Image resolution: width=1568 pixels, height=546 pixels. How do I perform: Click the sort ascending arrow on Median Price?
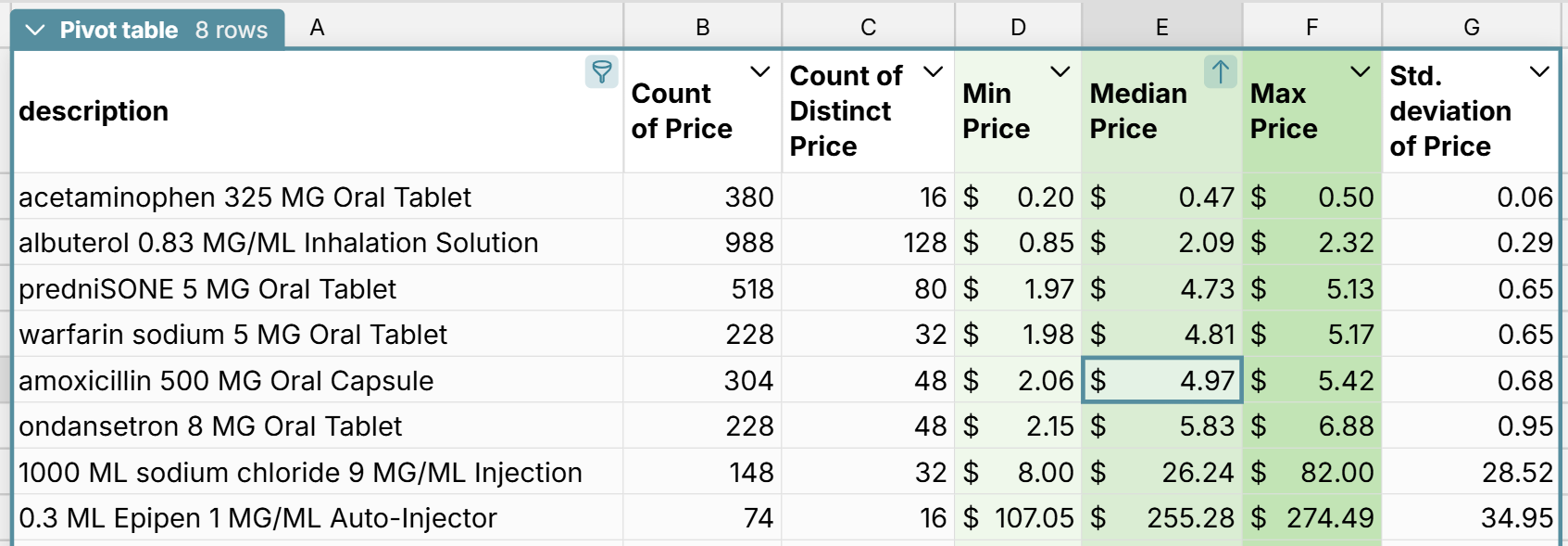click(x=1221, y=71)
